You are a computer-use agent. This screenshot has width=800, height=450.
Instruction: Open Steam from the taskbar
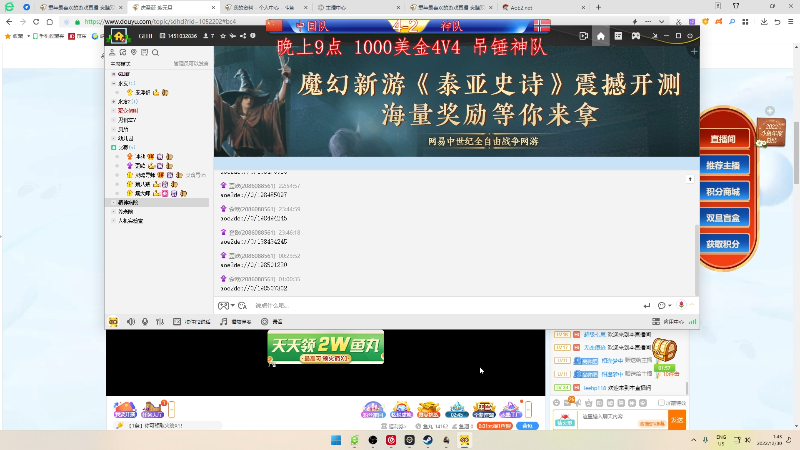click(x=428, y=440)
